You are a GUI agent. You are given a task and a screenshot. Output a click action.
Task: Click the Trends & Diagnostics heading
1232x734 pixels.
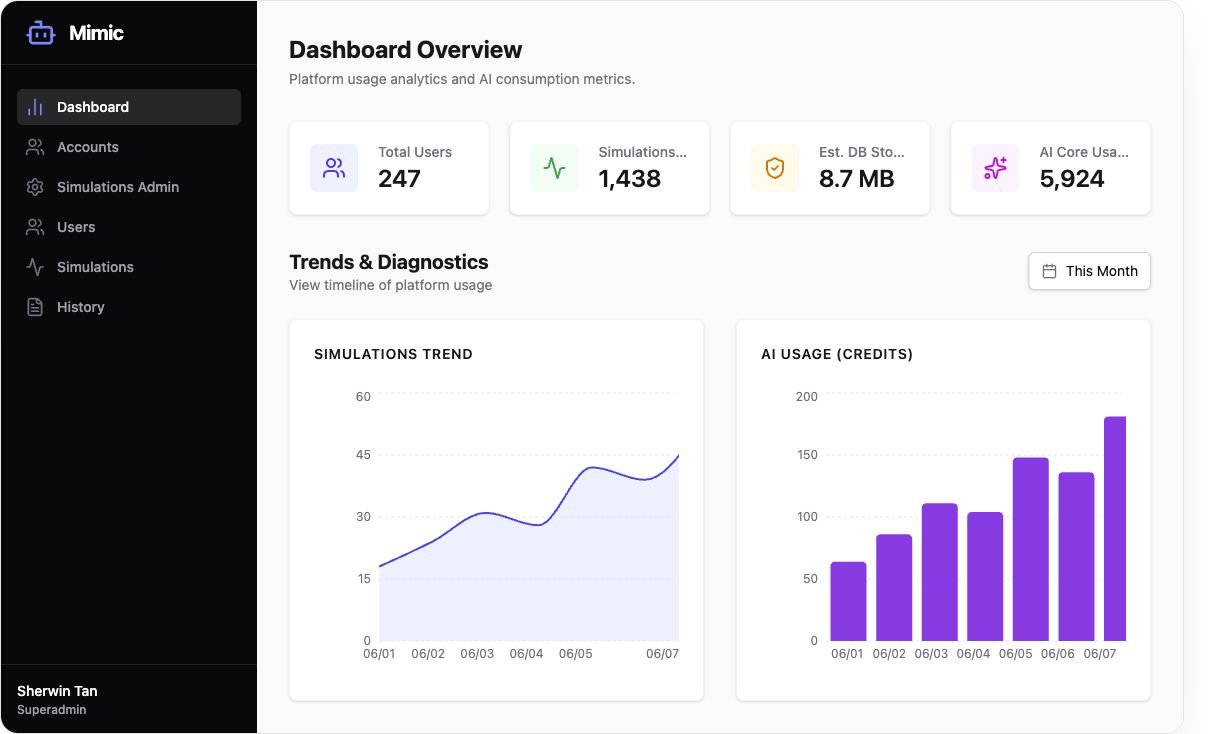pyautogui.click(x=389, y=262)
